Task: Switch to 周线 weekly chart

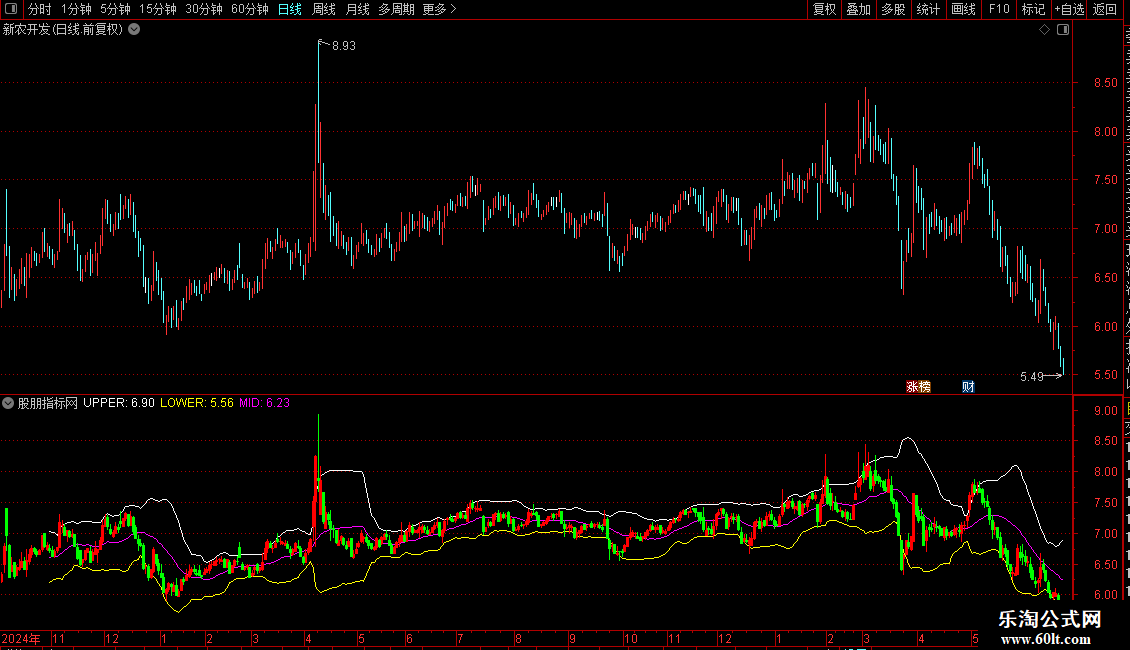Action: (x=324, y=9)
